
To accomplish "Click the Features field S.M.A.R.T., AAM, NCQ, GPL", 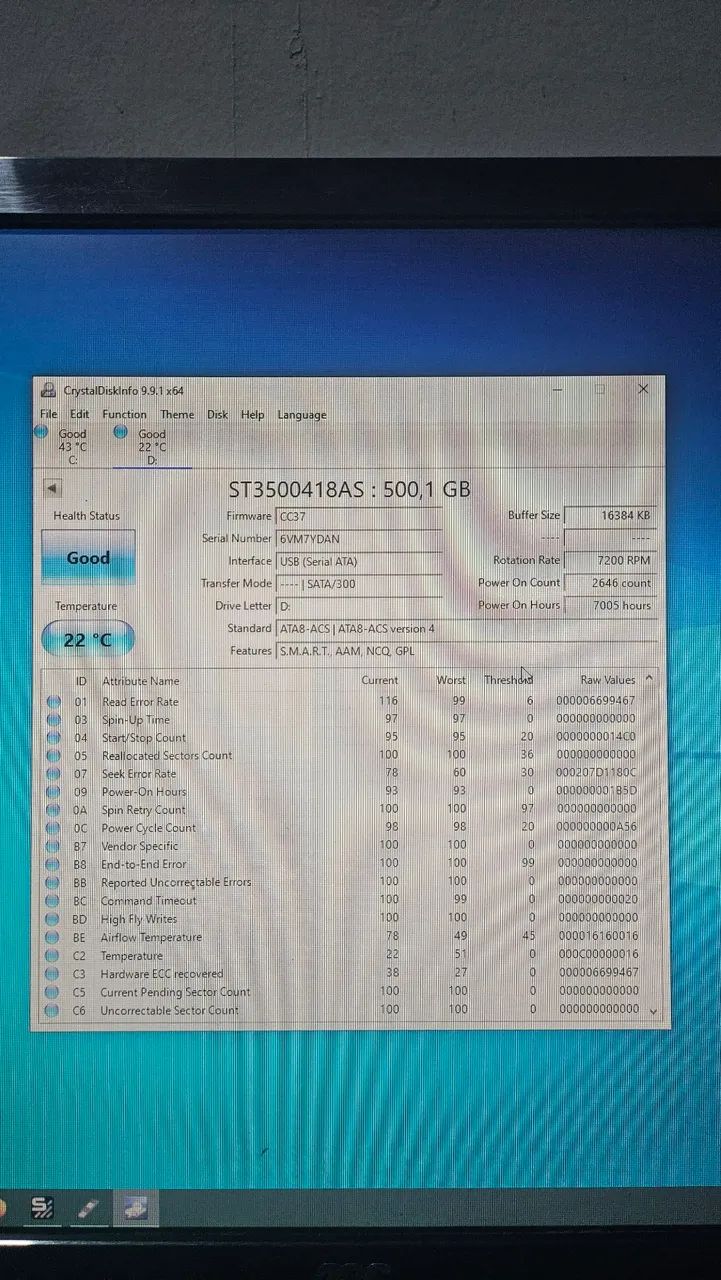I will click(x=467, y=651).
